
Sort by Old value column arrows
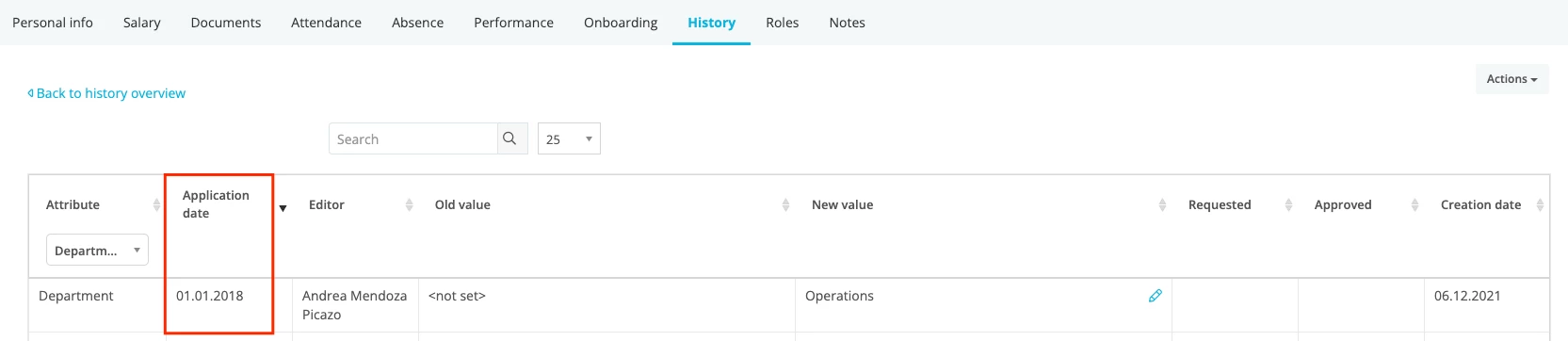pos(785,204)
